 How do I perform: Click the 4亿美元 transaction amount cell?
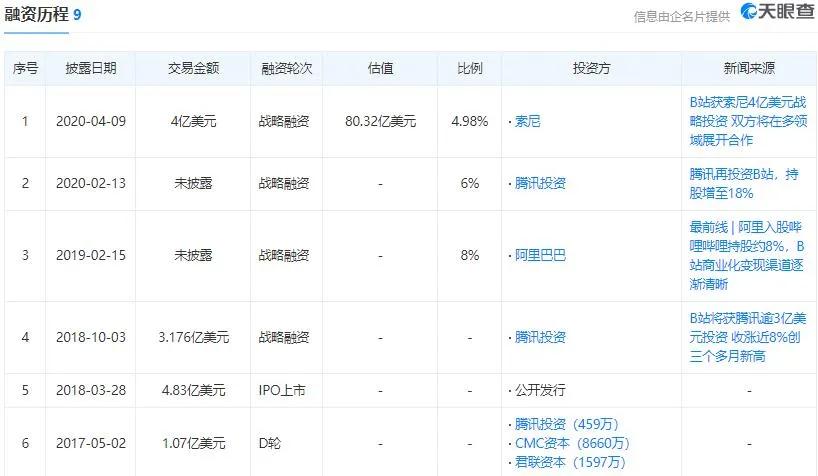point(193,121)
